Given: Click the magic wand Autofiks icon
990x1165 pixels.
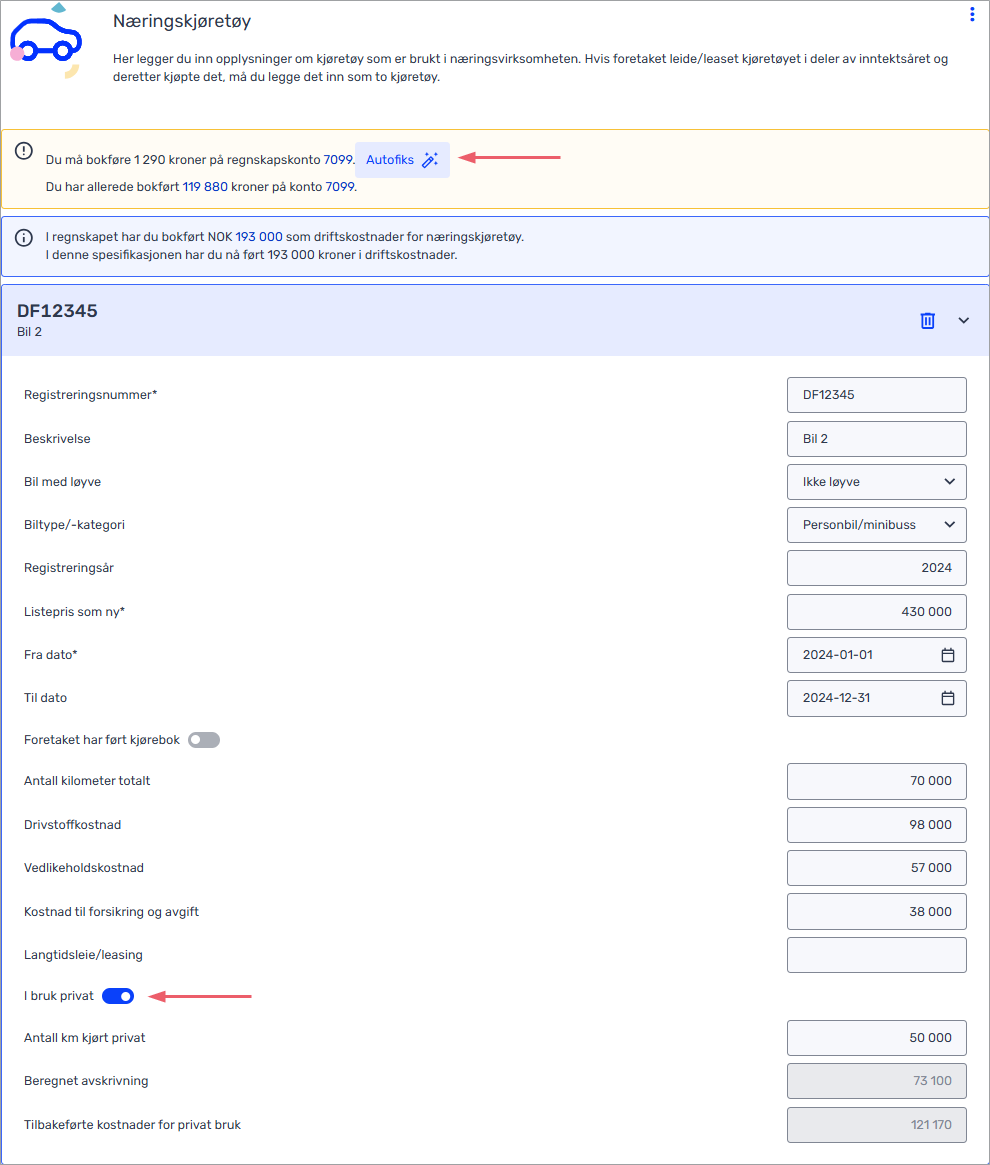Looking at the screenshot, I should pos(430,160).
